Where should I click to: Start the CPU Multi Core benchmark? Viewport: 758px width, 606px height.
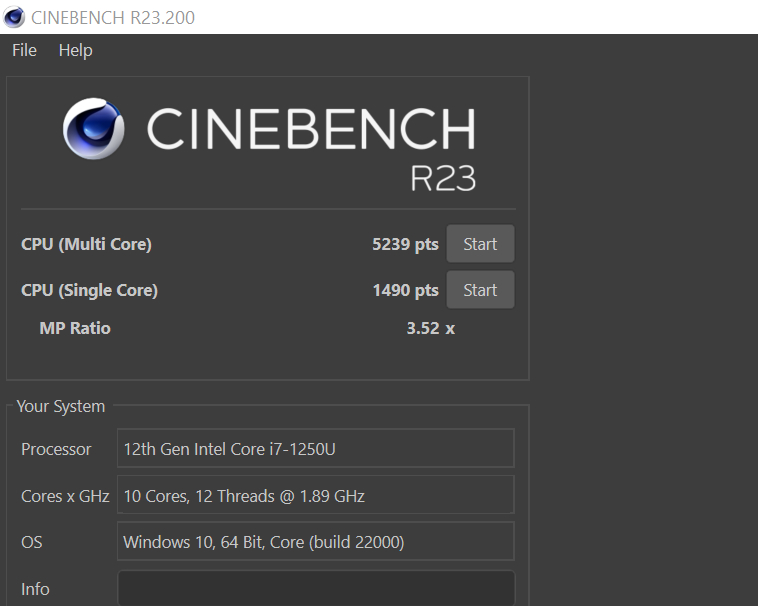click(x=480, y=244)
